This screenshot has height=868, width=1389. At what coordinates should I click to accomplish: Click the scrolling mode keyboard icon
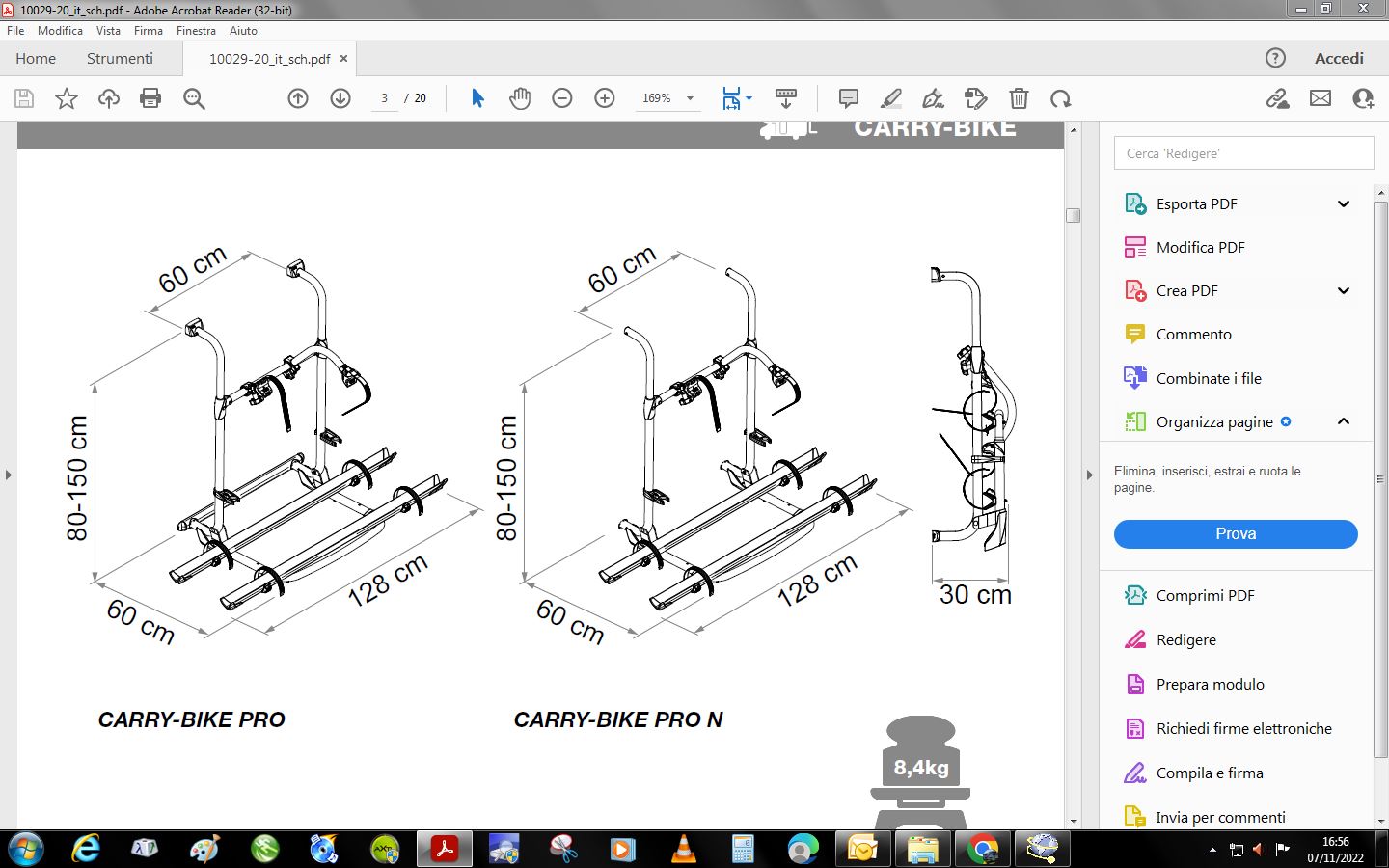(x=786, y=98)
